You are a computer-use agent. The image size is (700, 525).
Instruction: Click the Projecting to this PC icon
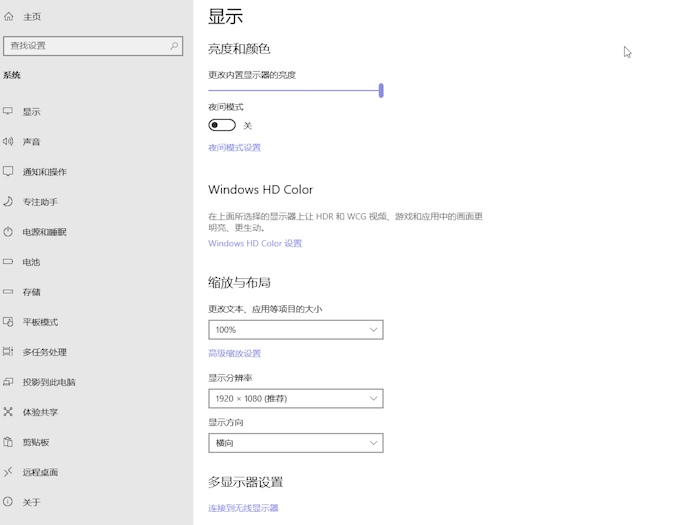(x=8, y=382)
